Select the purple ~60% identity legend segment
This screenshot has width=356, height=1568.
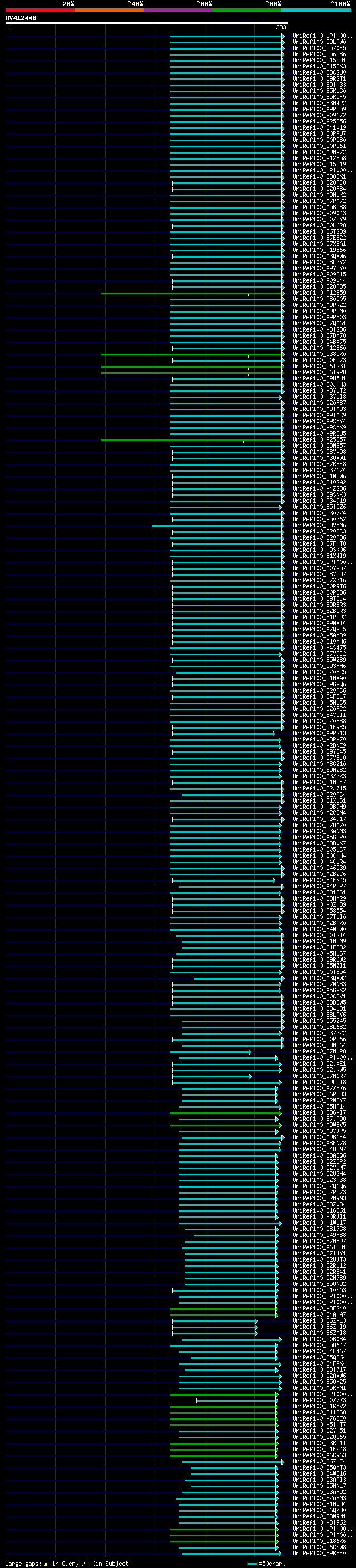point(179,10)
